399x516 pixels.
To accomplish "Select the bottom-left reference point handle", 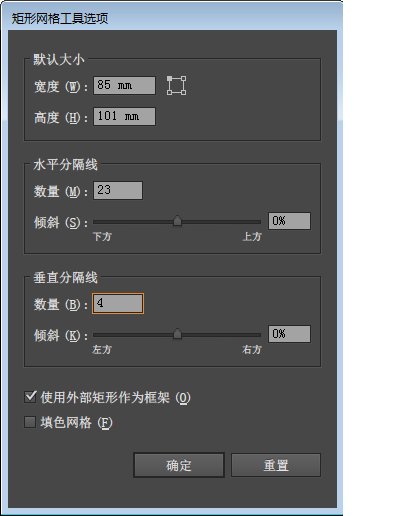I will (x=169, y=92).
